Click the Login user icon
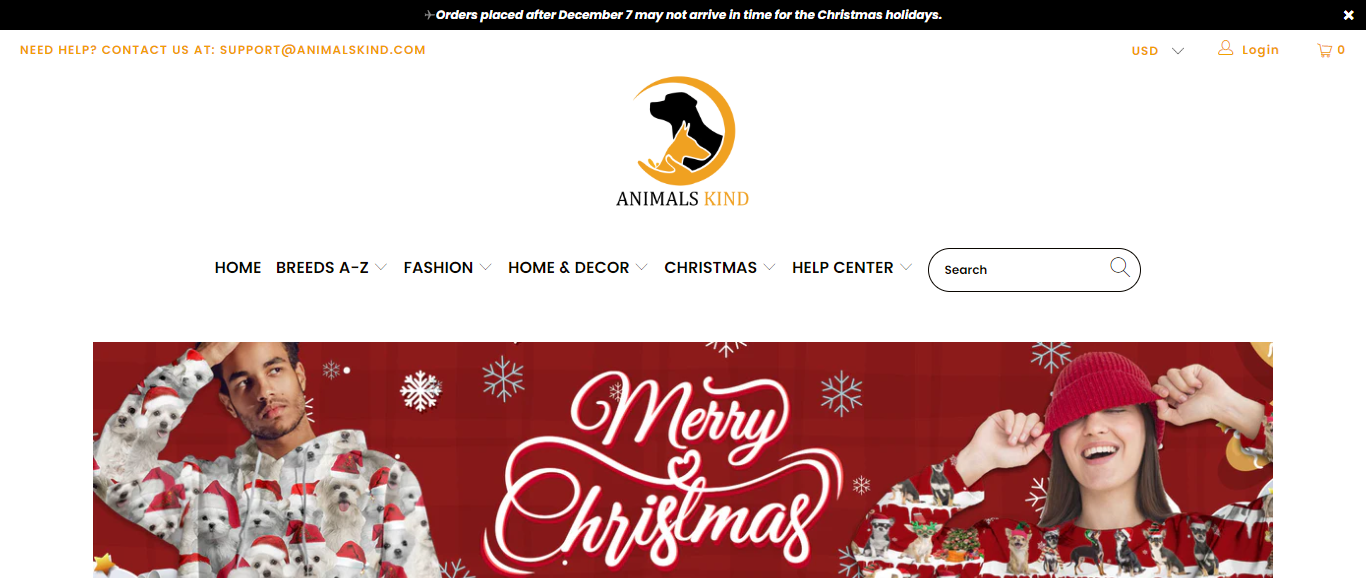Image resolution: width=1366 pixels, height=578 pixels. coord(1225,49)
